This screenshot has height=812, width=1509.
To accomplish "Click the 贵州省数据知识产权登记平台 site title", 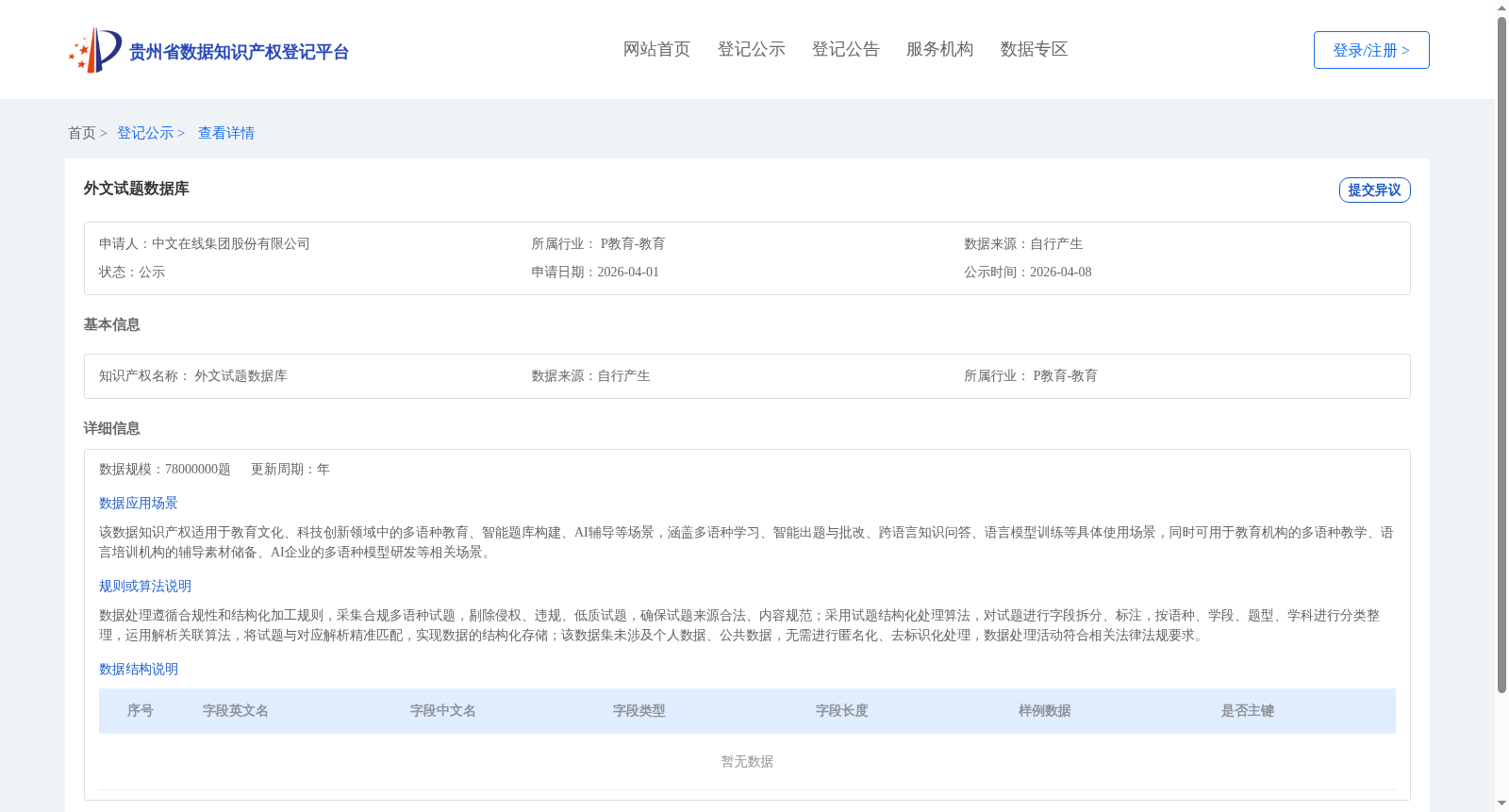I will point(239,52).
